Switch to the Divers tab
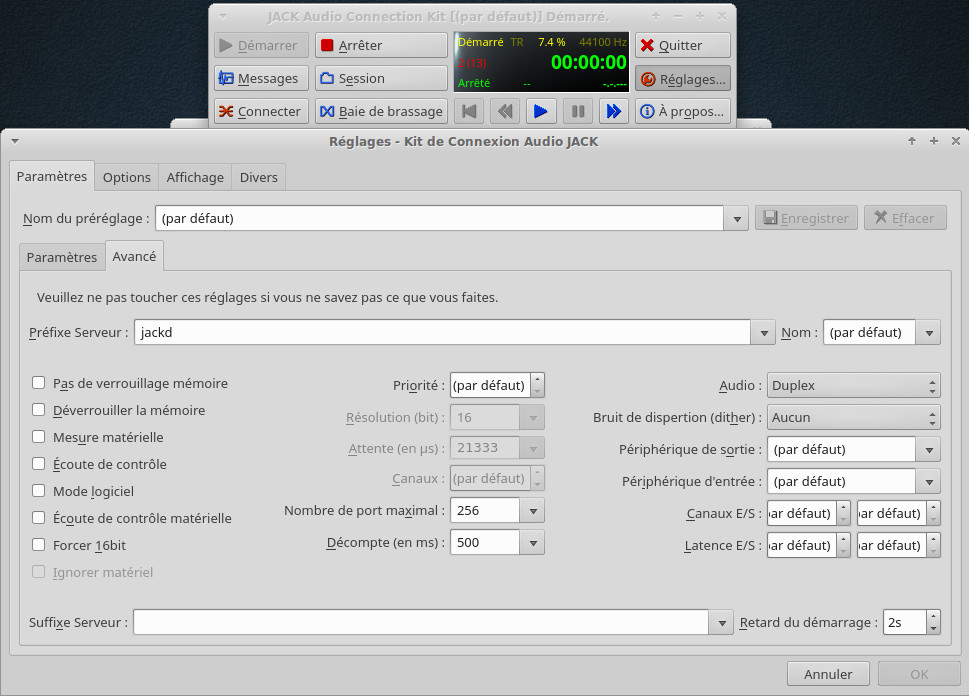 click(x=258, y=177)
